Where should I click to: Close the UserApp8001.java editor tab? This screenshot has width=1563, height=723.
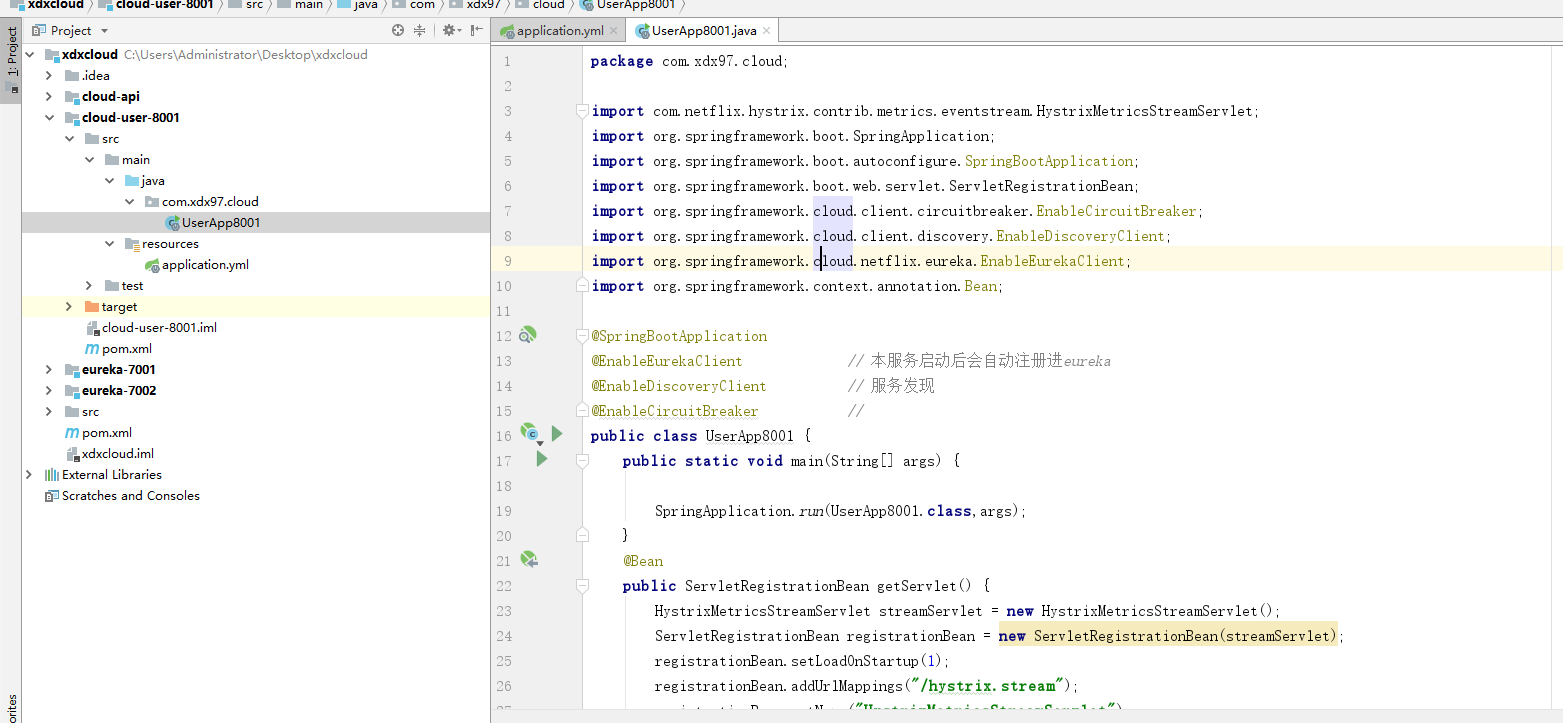pyautogui.click(x=765, y=31)
